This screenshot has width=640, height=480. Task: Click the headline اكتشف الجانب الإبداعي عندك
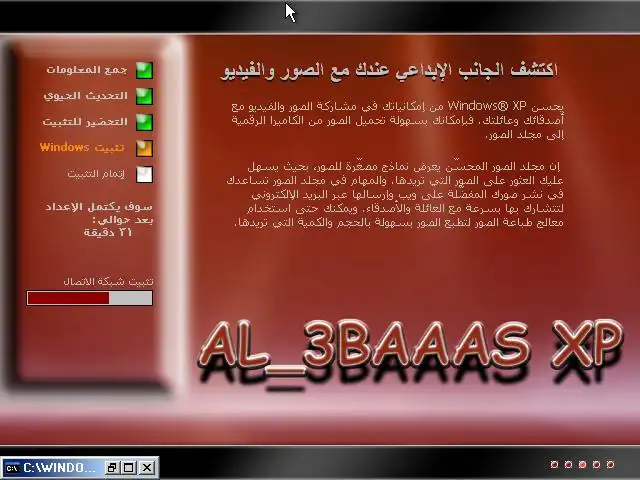click(457, 70)
